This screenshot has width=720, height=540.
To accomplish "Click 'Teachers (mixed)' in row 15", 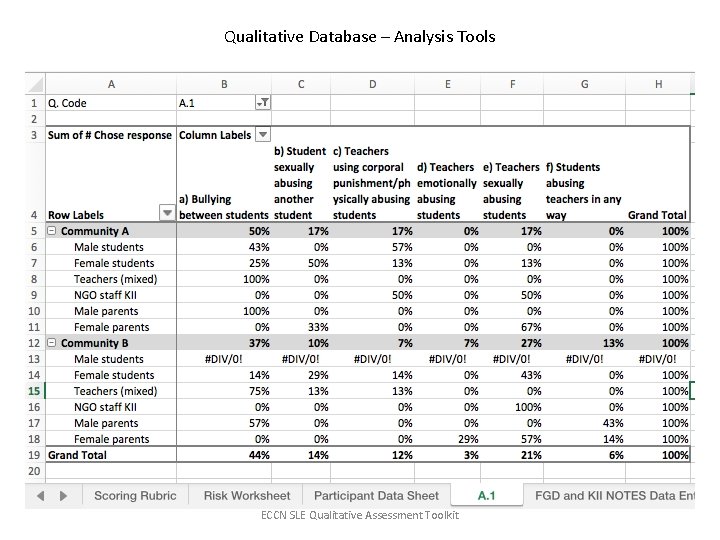I will coord(115,391).
